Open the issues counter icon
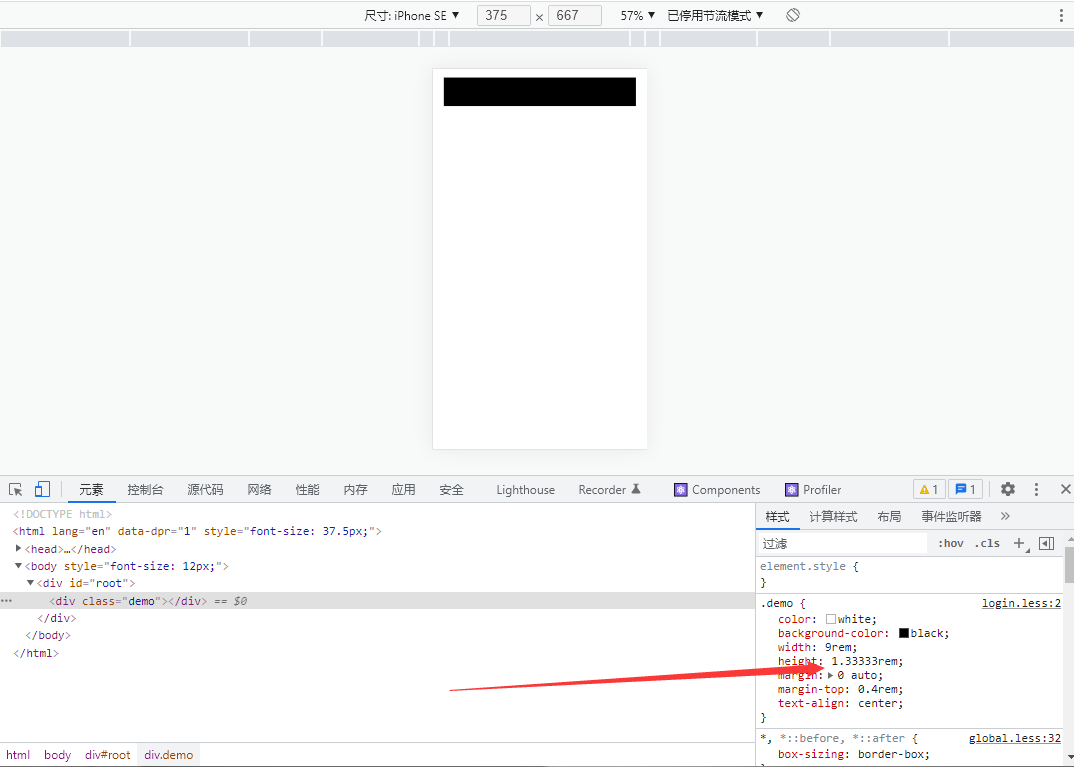The image size is (1074, 767). click(x=964, y=489)
